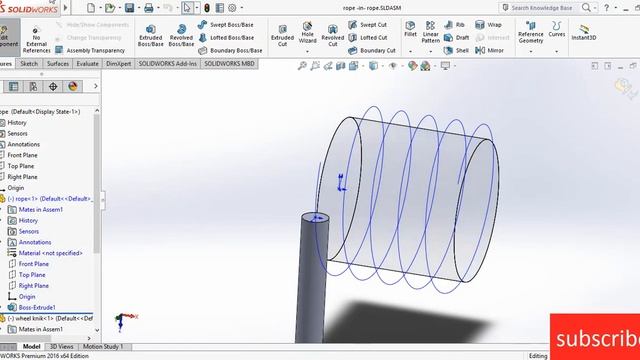Click Zoom to Fit in view toolbar

(302, 66)
